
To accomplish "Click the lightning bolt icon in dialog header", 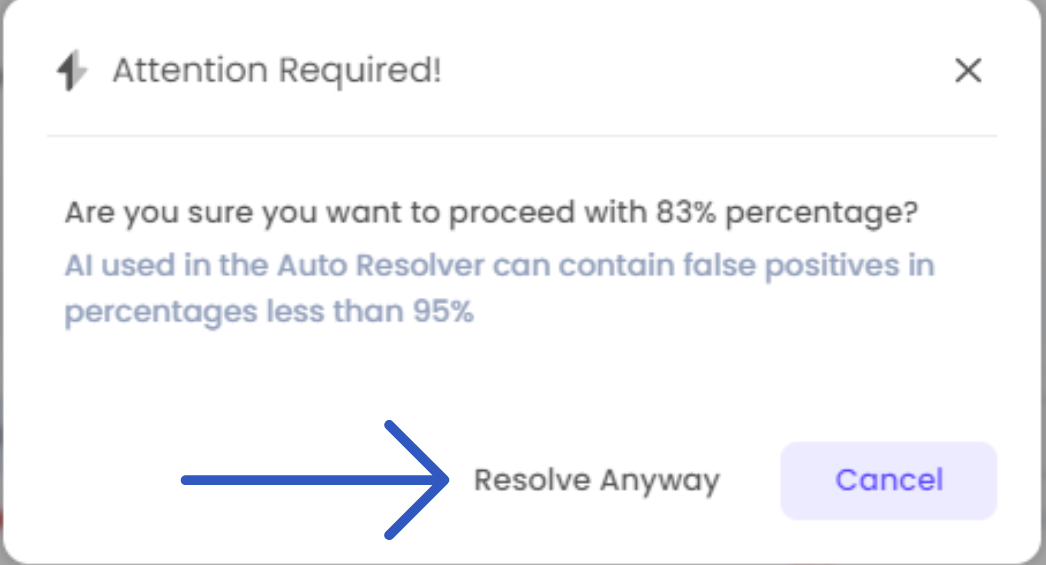I will click(70, 71).
